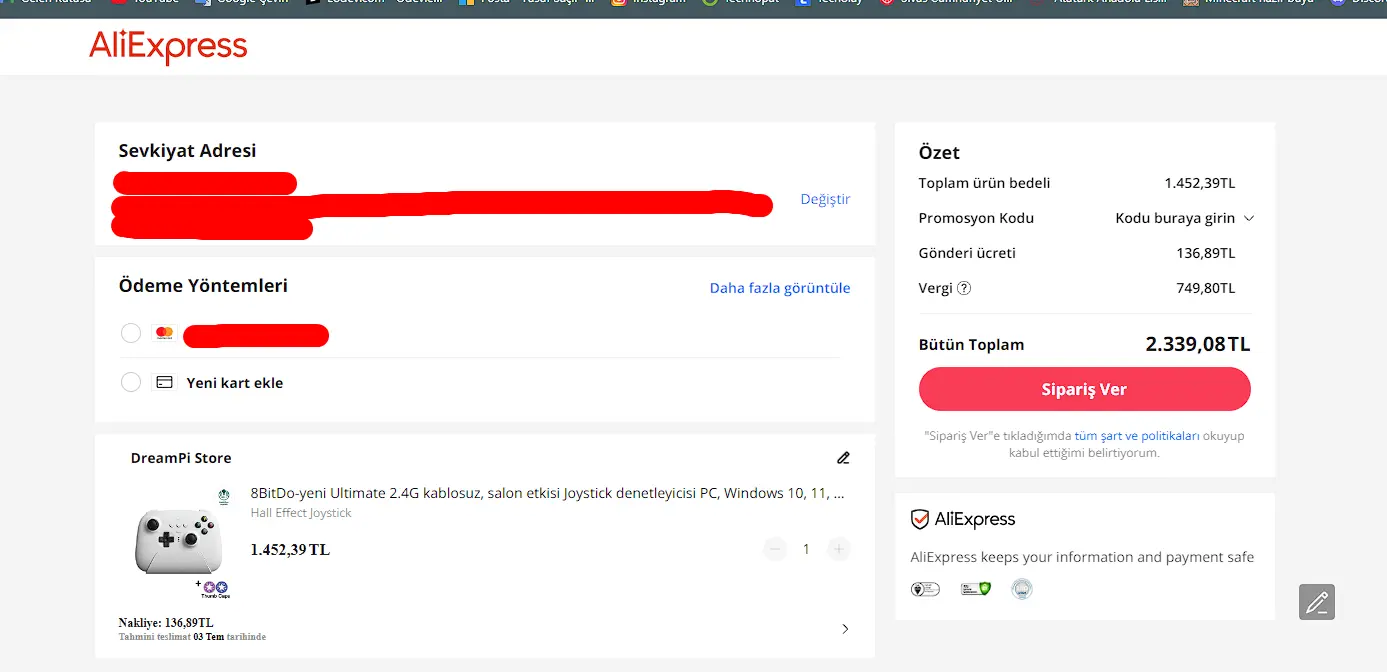Screen dimensions: 1387x672
Task: Open the floating gray pencil feedback button
Action: 1317,602
